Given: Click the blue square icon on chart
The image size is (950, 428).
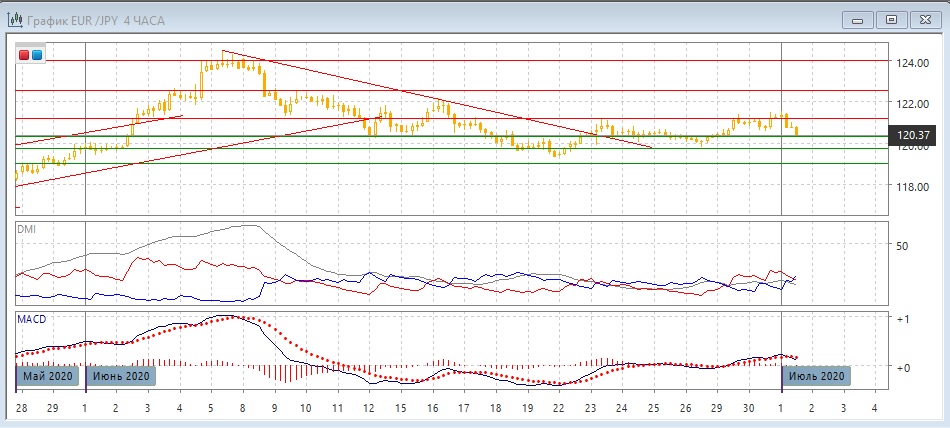Looking at the screenshot, I should 37,55.
